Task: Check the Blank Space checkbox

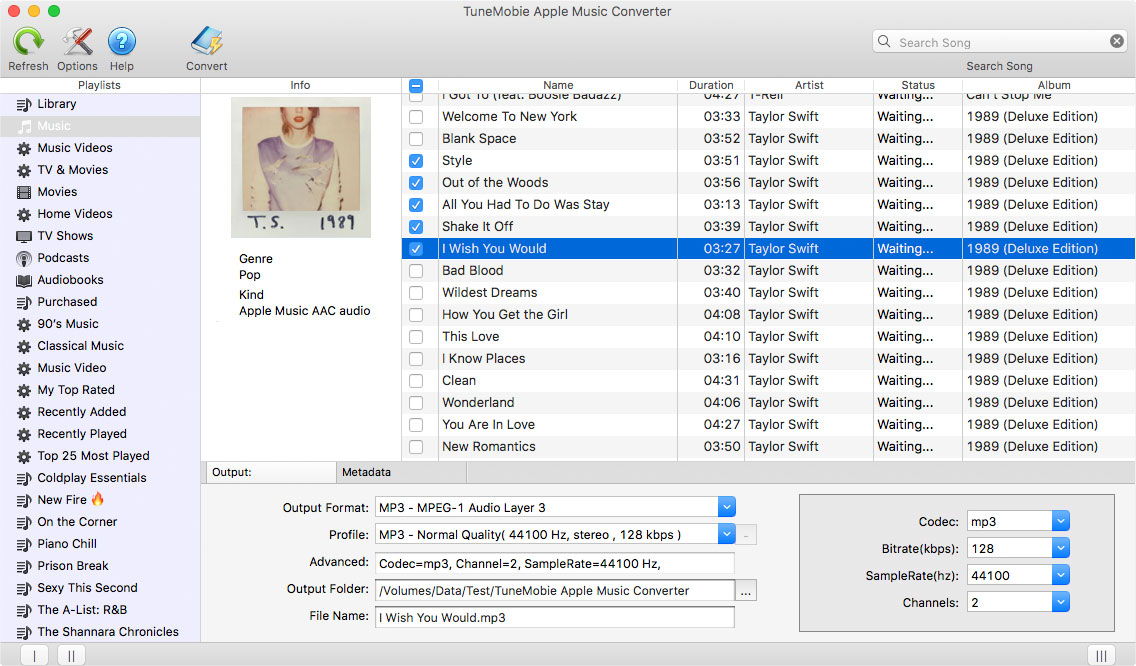Action: click(x=416, y=138)
